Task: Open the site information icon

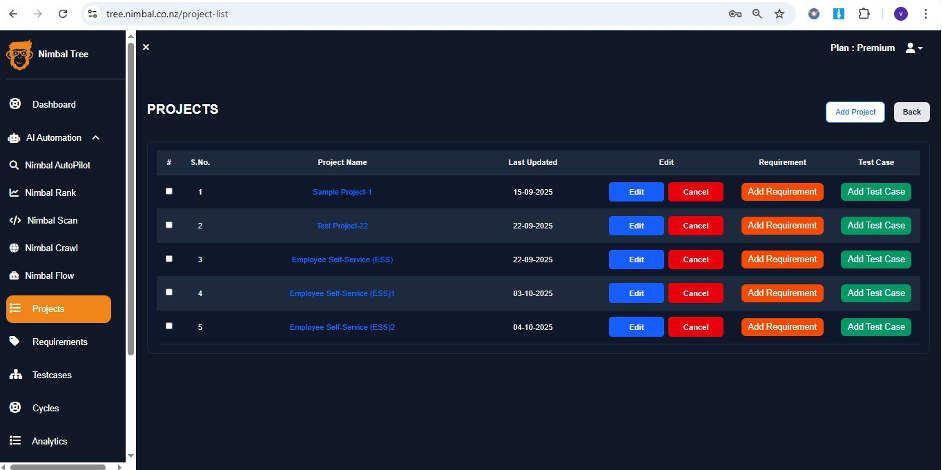Action: [x=92, y=14]
